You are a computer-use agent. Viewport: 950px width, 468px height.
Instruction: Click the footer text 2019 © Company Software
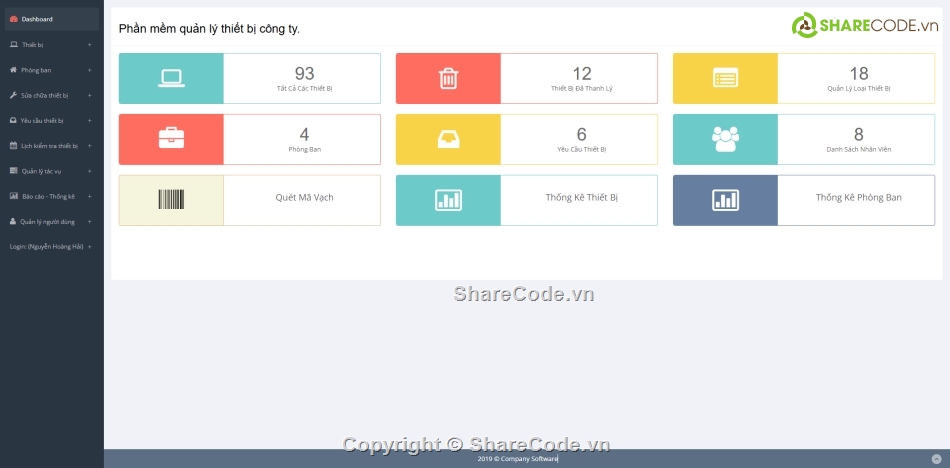(517, 459)
